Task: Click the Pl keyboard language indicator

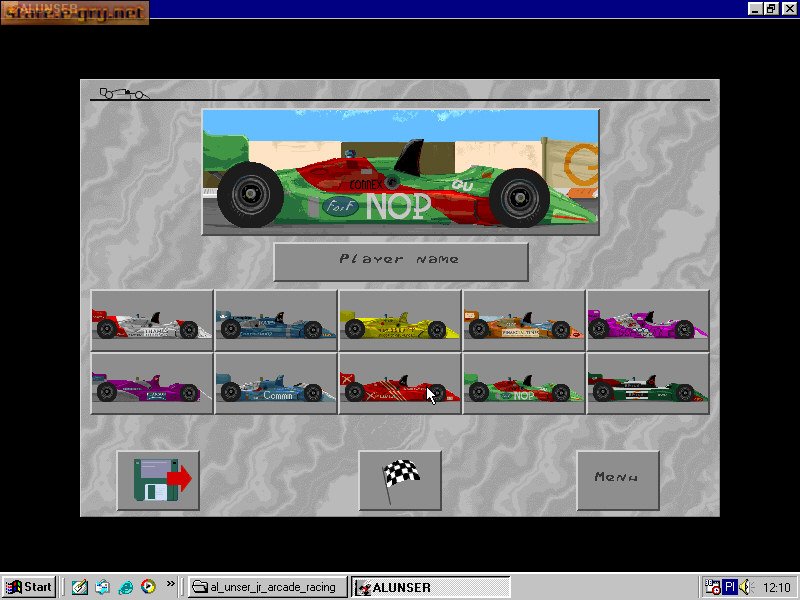Action: click(730, 587)
